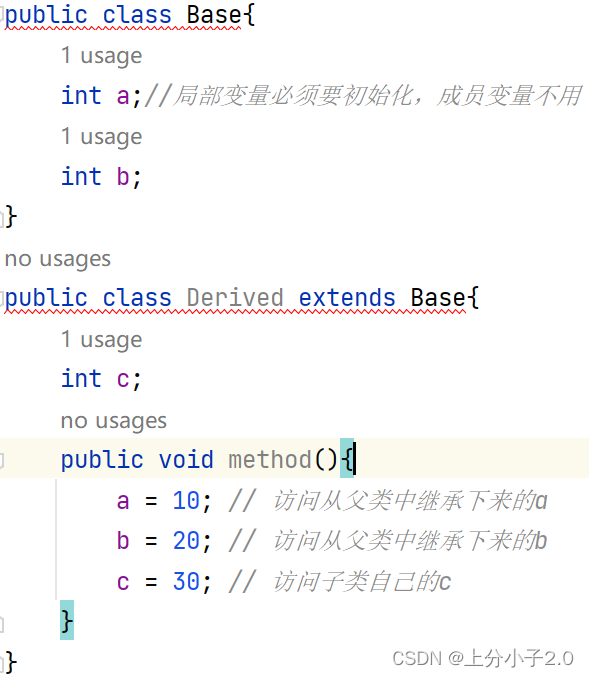Click field name b in 'int b;'
Viewport: 589px width, 677px height.
[x=123, y=176]
